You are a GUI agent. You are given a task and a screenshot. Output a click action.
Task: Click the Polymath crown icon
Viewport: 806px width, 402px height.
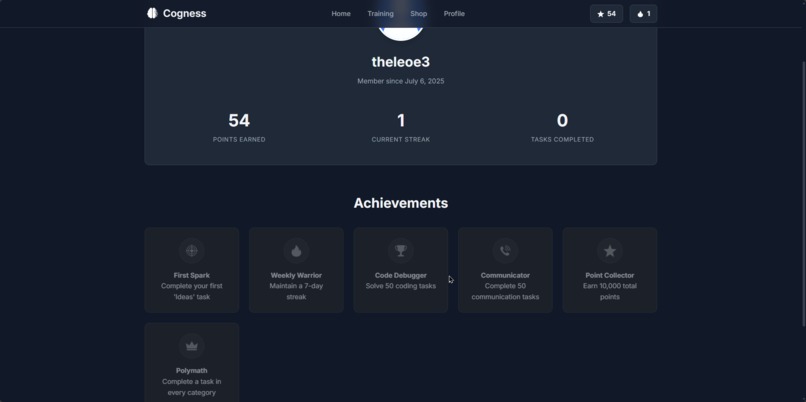[x=192, y=346]
